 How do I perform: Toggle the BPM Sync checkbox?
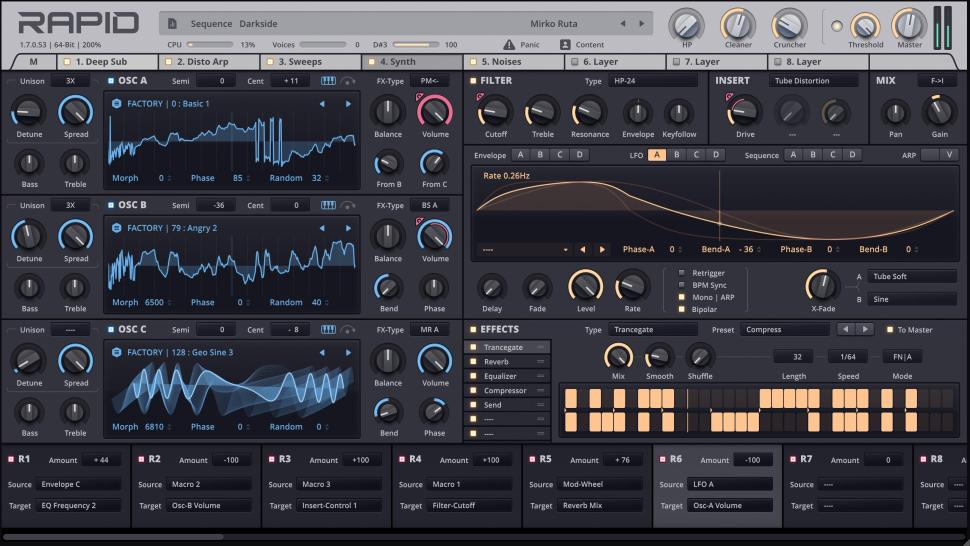pos(682,285)
